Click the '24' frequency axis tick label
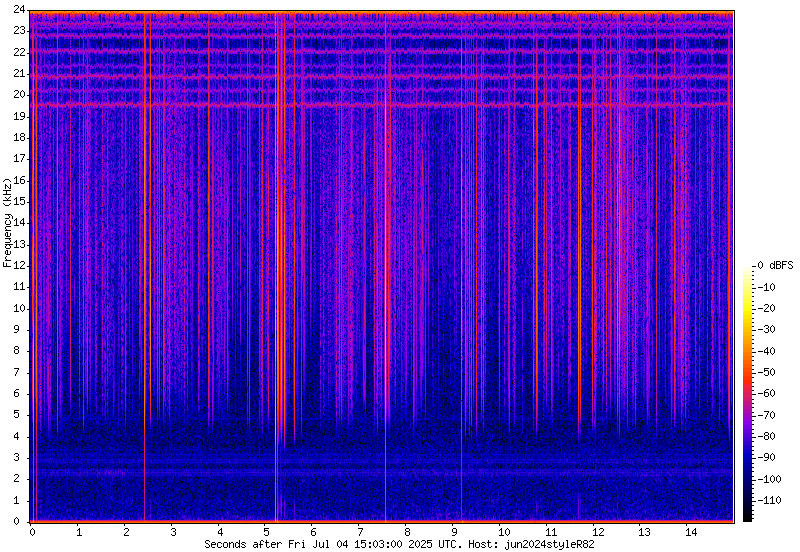The image size is (800, 552). point(19,9)
